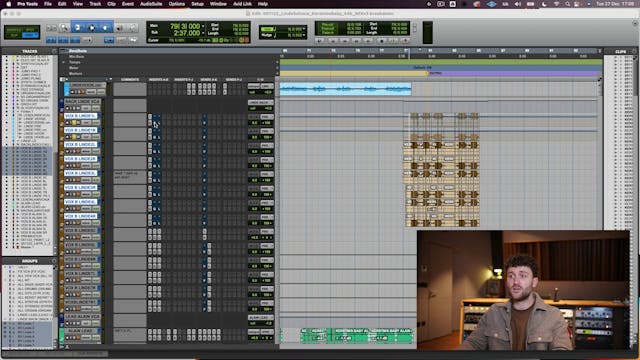Select the Selector tool
Screen dimensions: 640x360
(x=91, y=27)
